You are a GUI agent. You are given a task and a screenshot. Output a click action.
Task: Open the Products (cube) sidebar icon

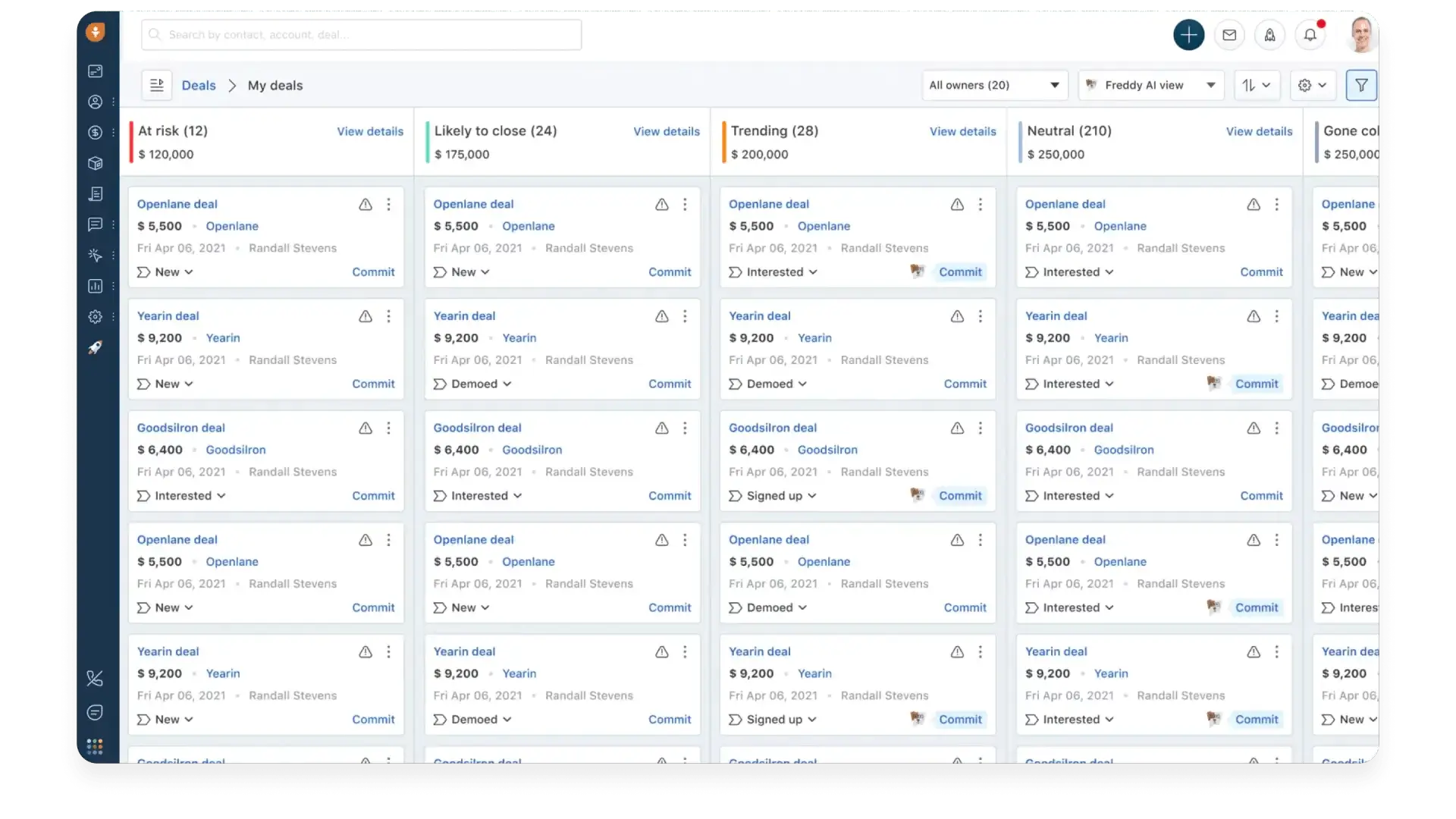(x=95, y=163)
